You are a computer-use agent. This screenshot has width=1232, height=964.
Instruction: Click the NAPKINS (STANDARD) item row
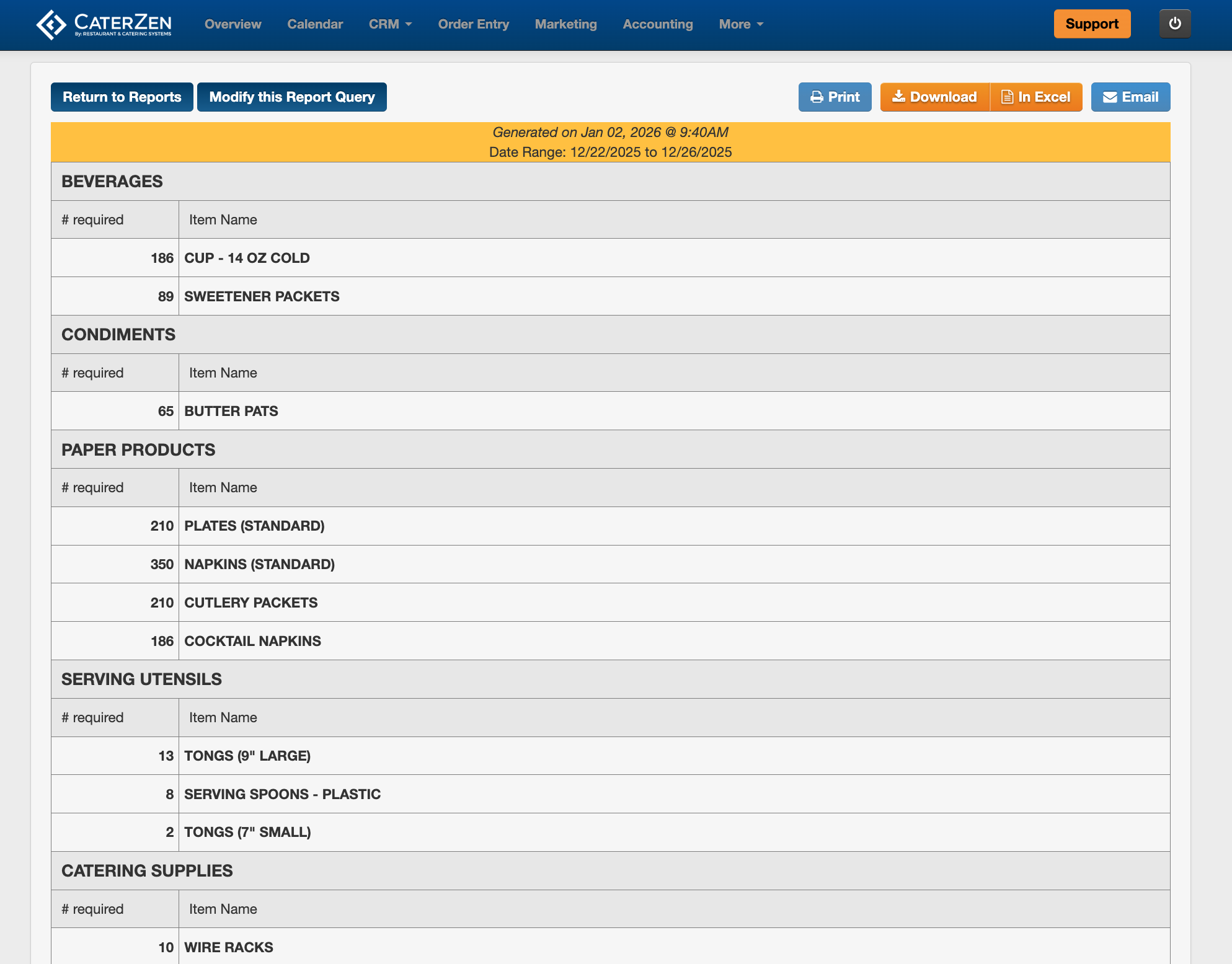[x=259, y=564]
